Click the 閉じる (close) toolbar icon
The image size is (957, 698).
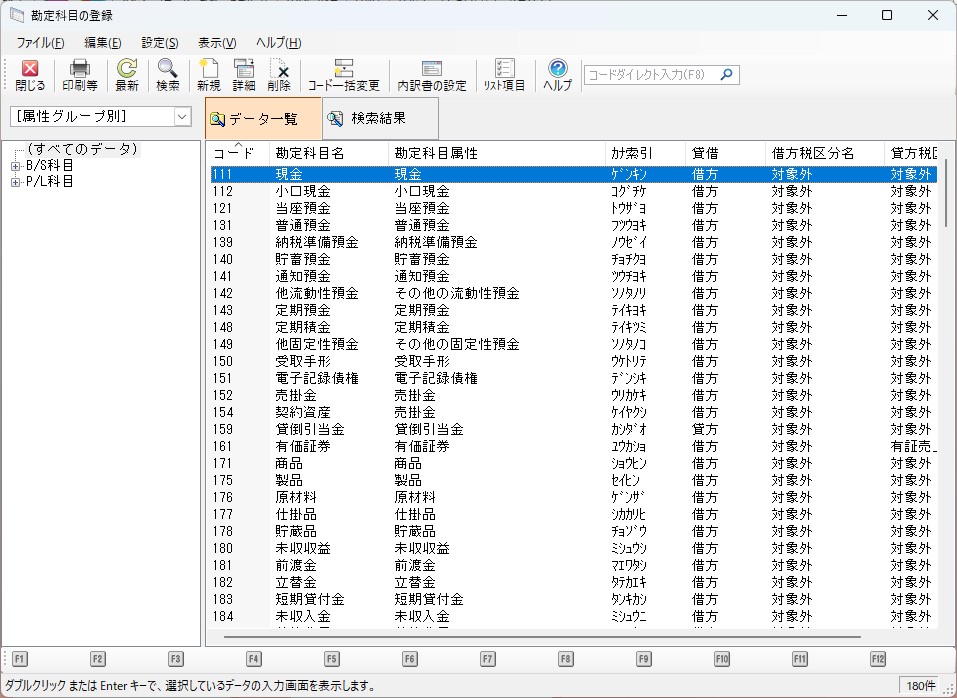pyautogui.click(x=30, y=75)
